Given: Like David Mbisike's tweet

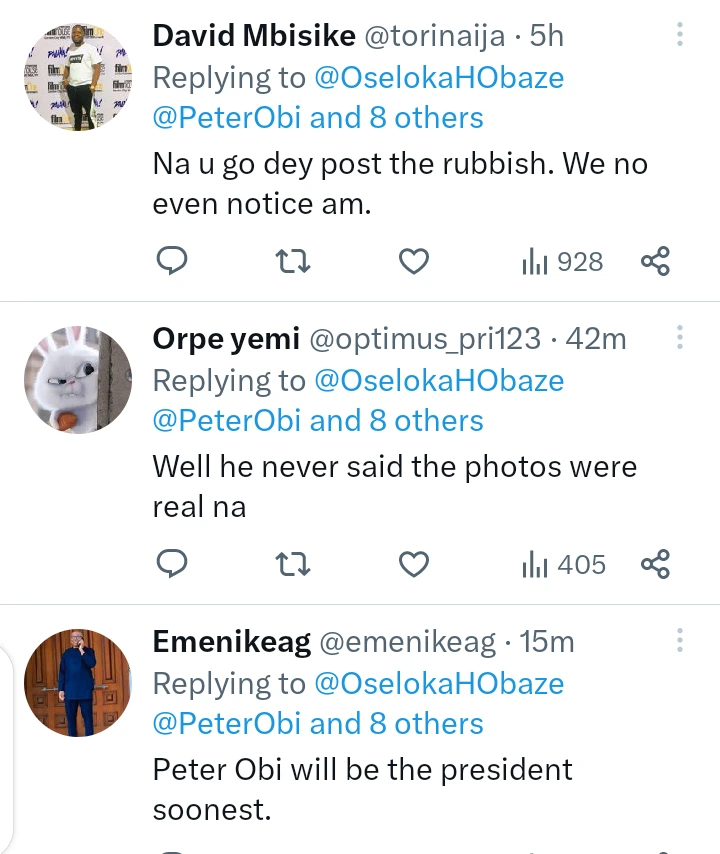Looking at the screenshot, I should pos(414,262).
